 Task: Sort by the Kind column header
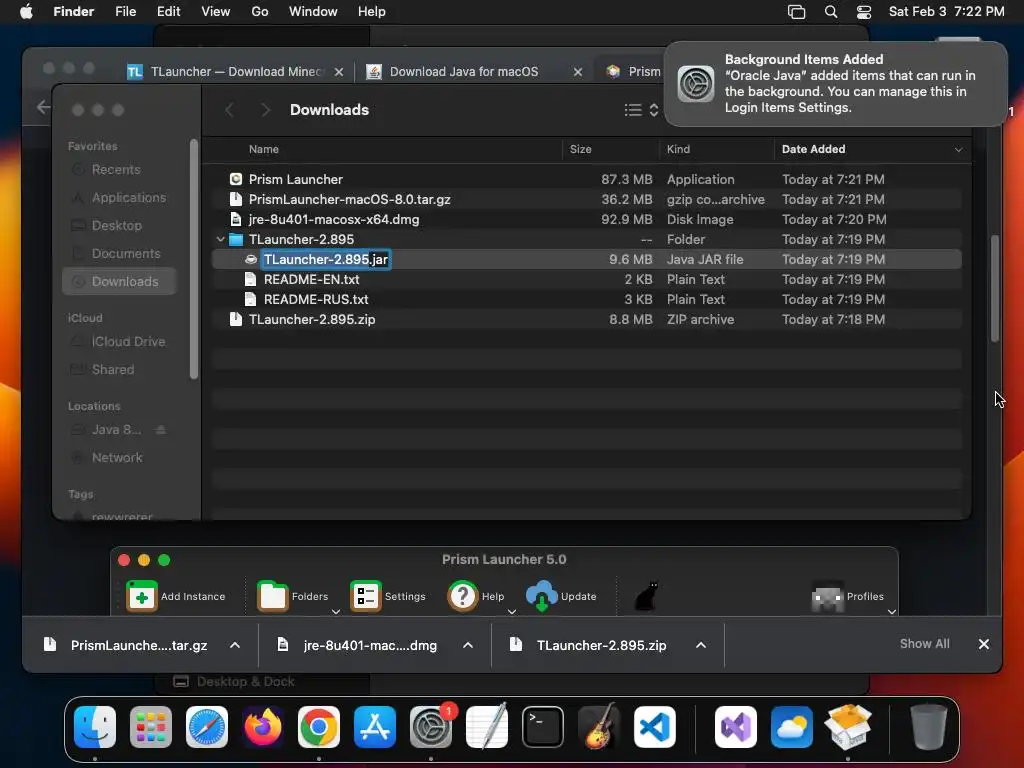(x=678, y=149)
